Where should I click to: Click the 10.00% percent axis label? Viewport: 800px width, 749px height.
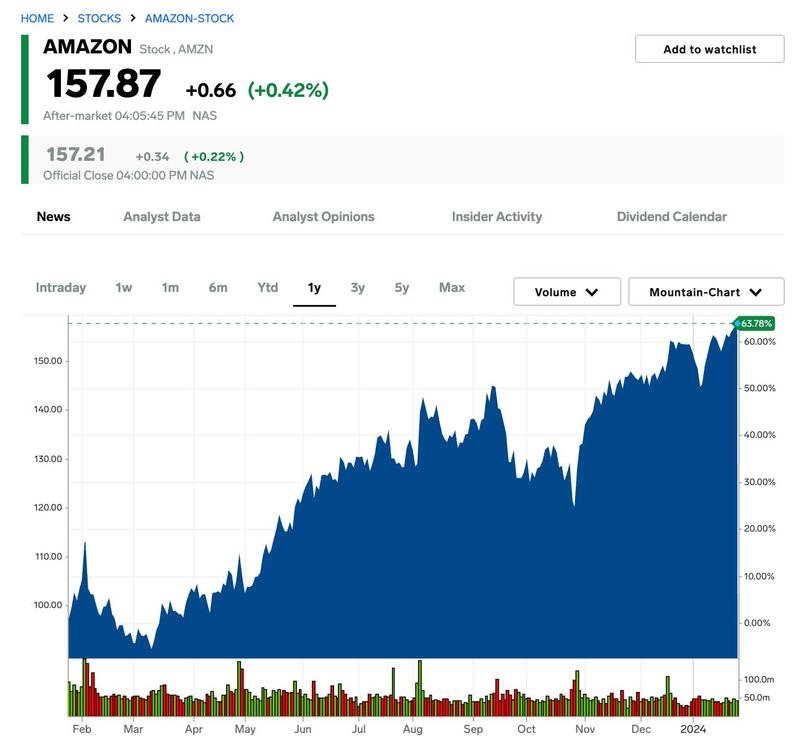click(x=759, y=576)
